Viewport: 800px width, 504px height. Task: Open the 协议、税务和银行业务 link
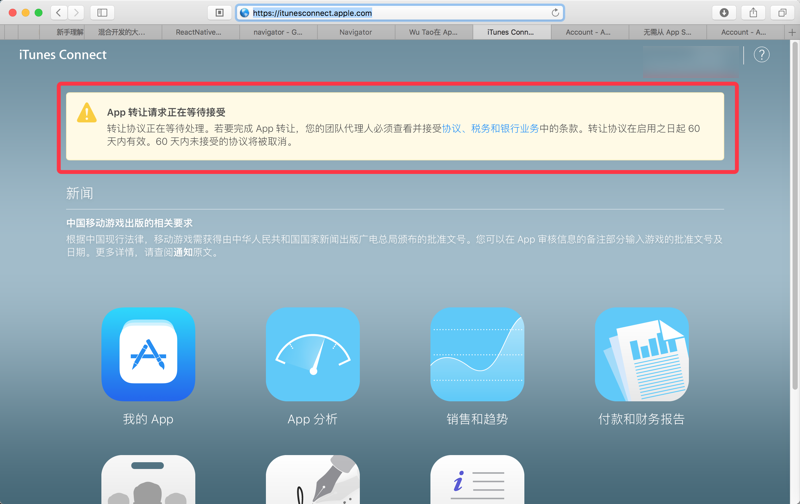pyautogui.click(x=490, y=129)
